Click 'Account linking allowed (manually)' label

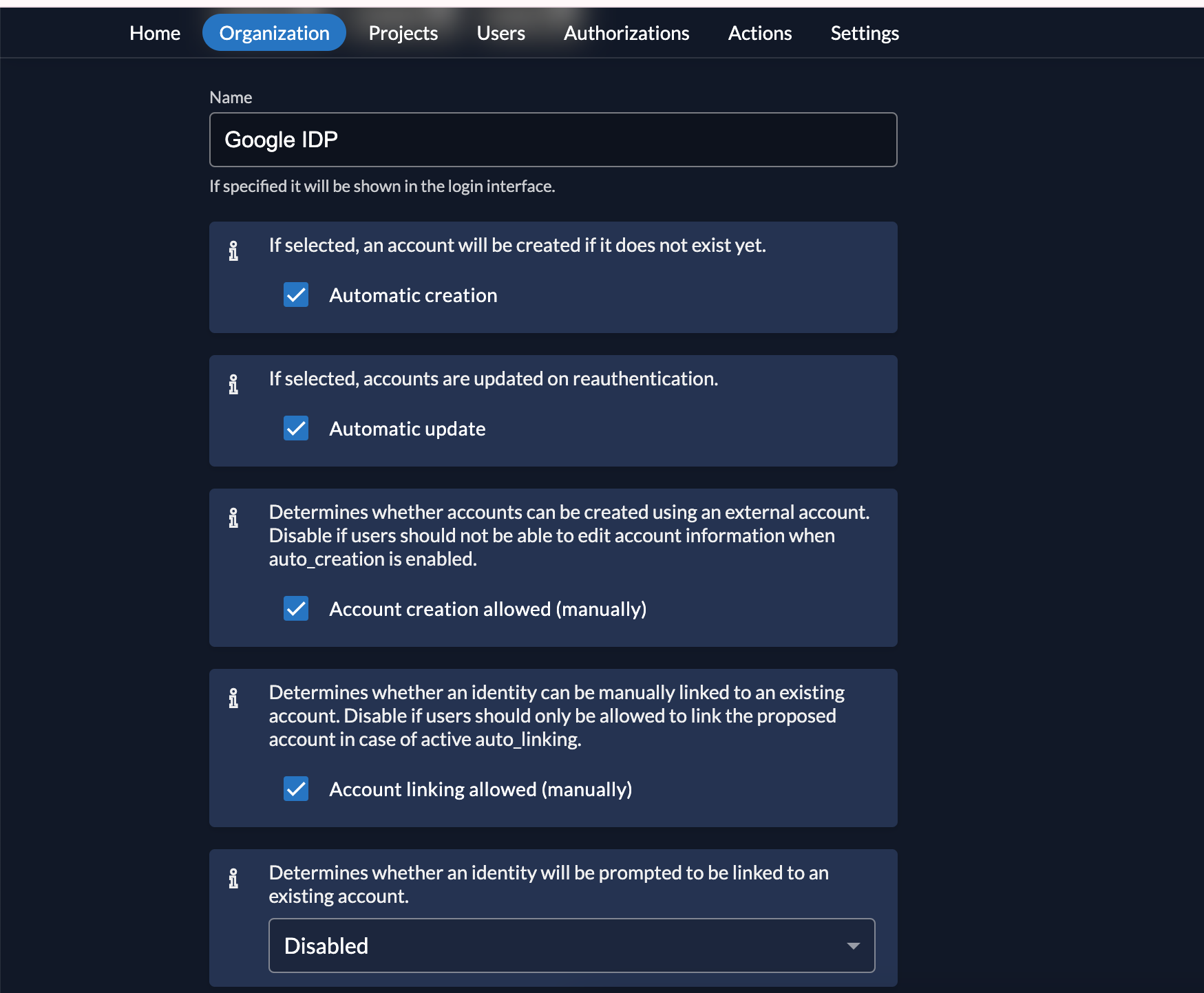pyautogui.click(x=480, y=789)
